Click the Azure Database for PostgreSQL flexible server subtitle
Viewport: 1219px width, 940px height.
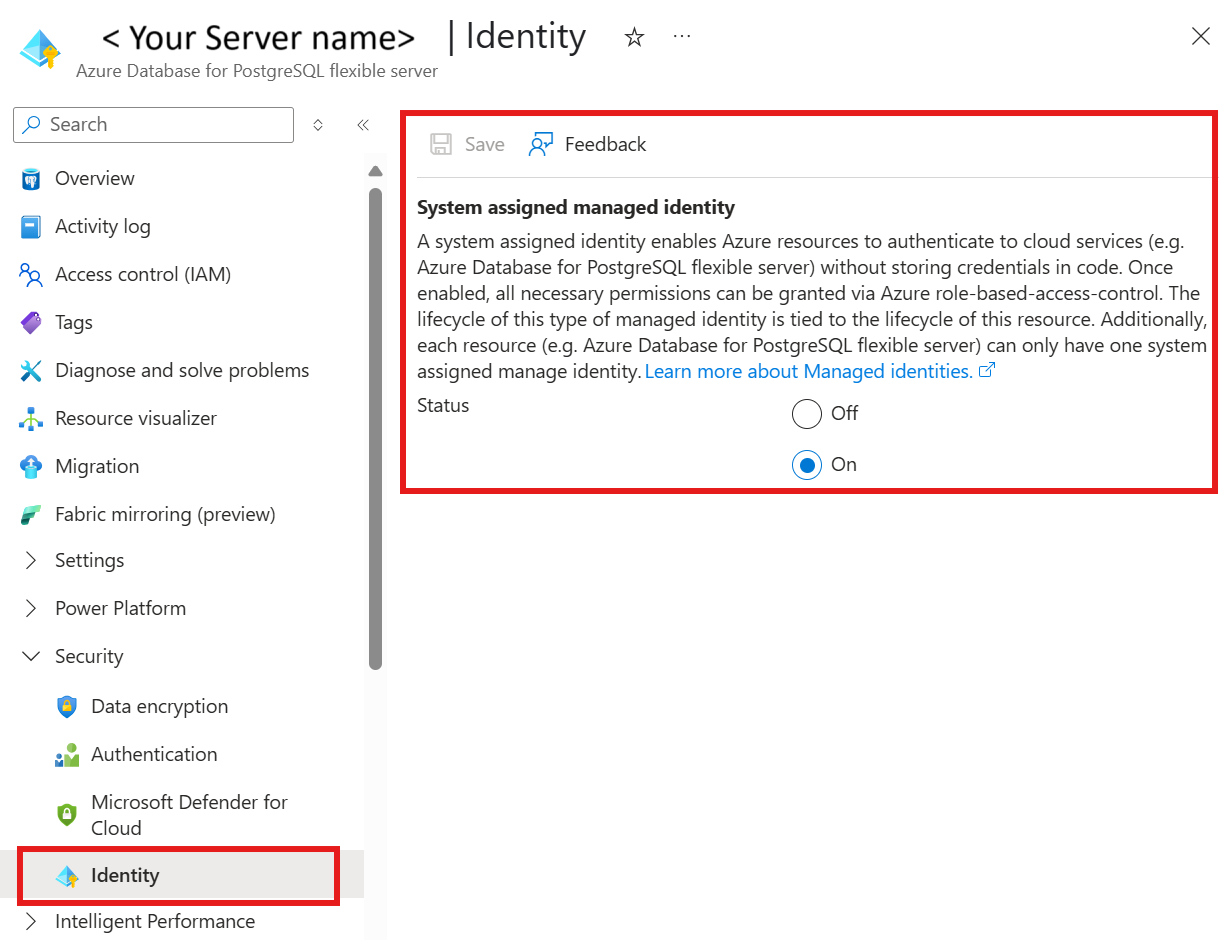click(257, 71)
